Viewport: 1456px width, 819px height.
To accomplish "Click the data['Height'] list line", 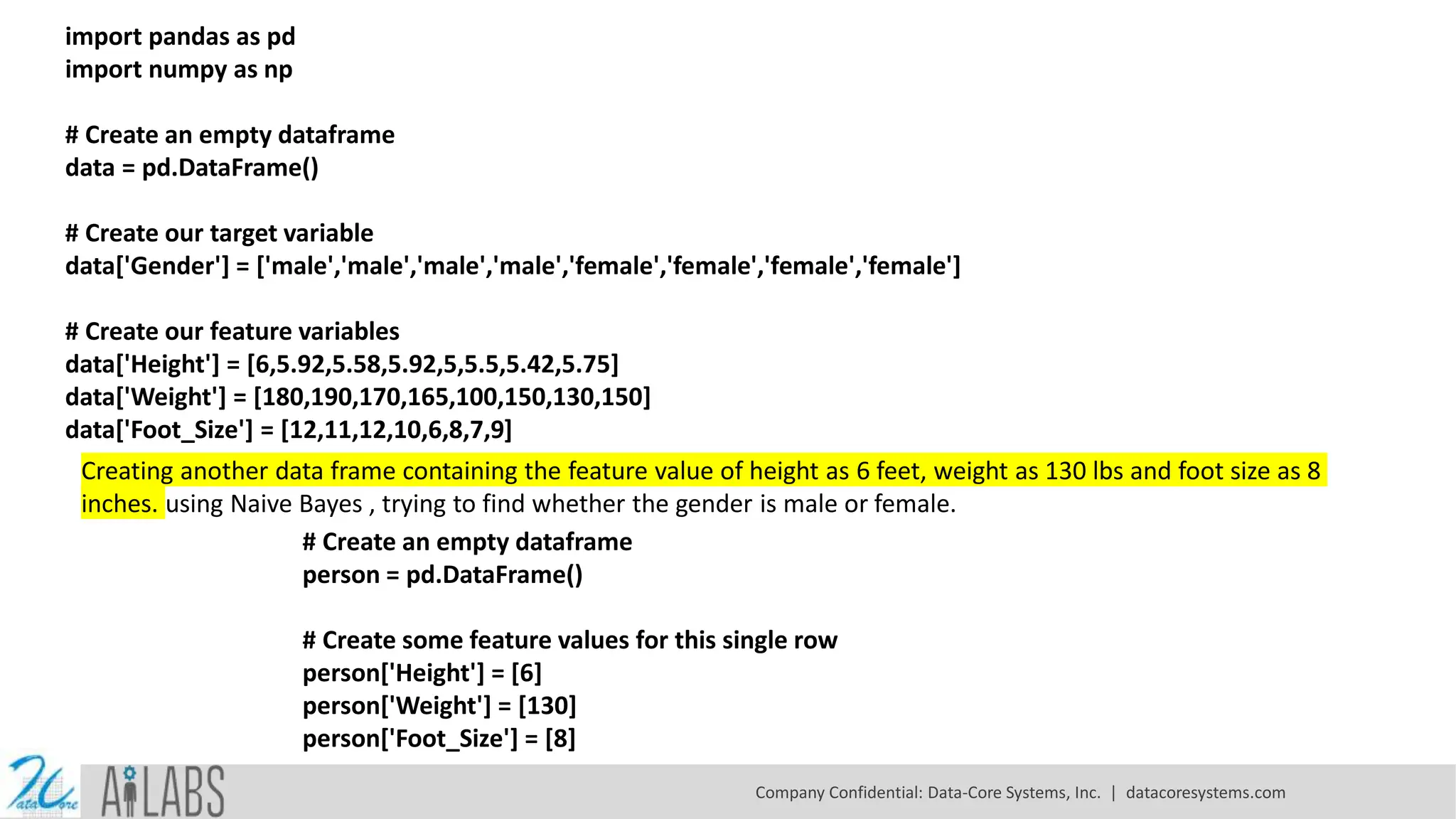I will (341, 364).
